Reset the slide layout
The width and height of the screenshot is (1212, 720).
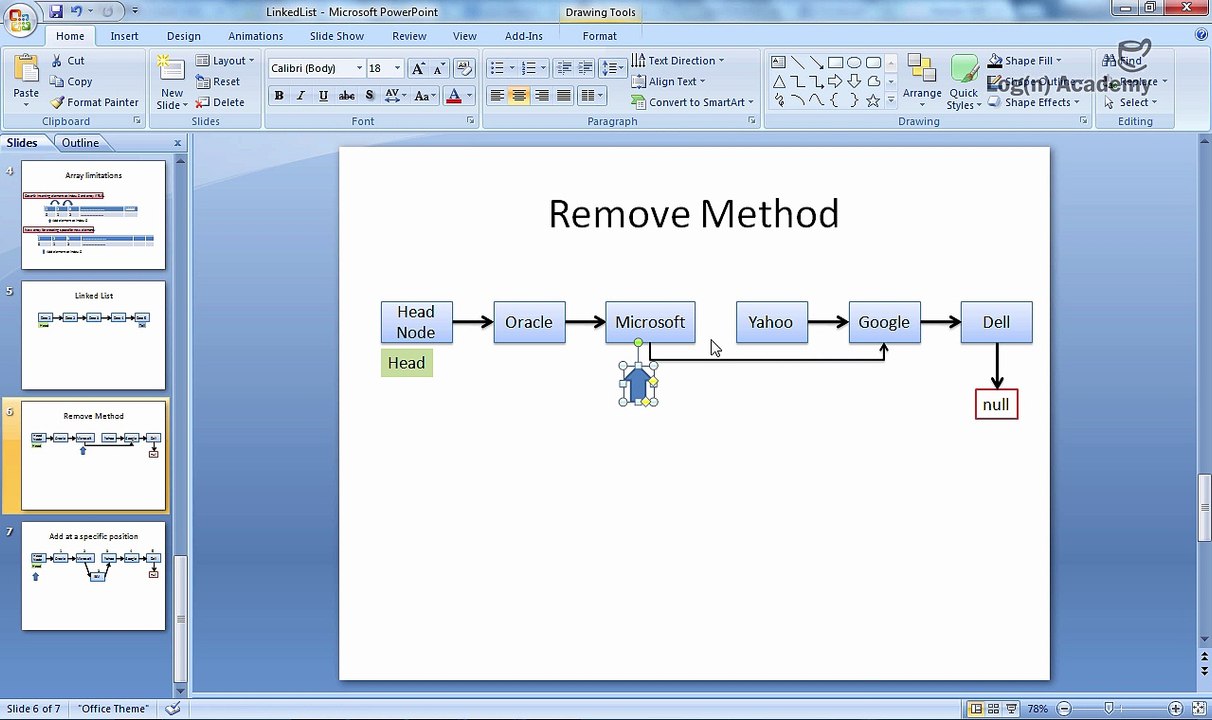coord(218,82)
